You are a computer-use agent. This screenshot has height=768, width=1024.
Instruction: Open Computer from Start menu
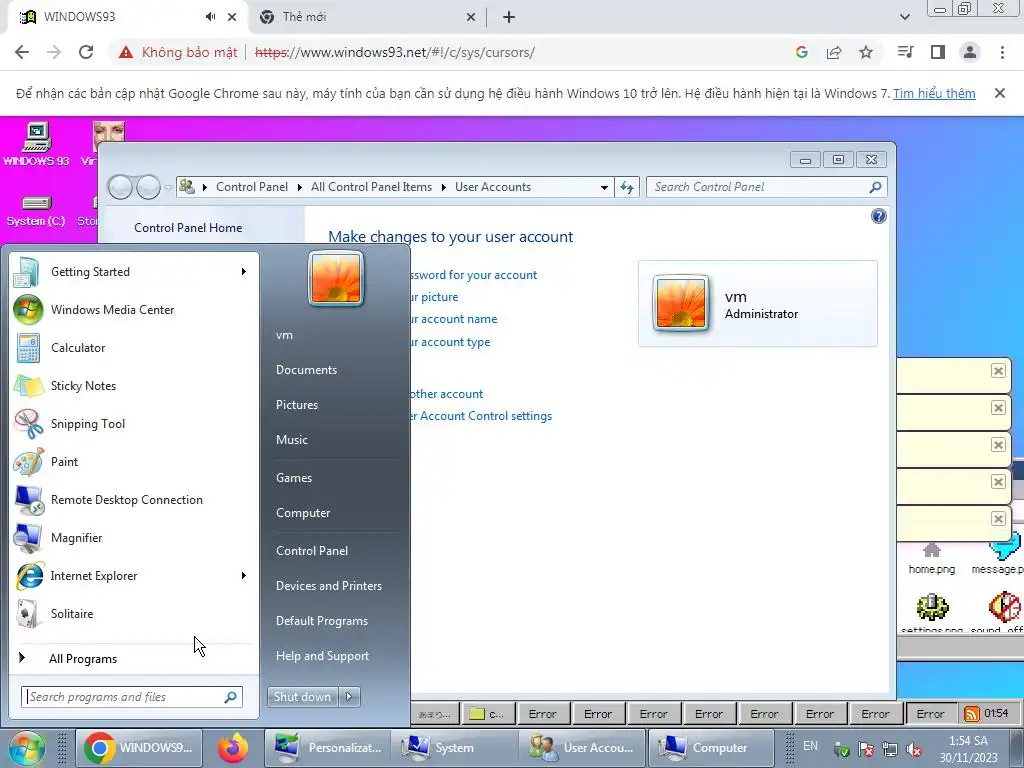(x=303, y=513)
